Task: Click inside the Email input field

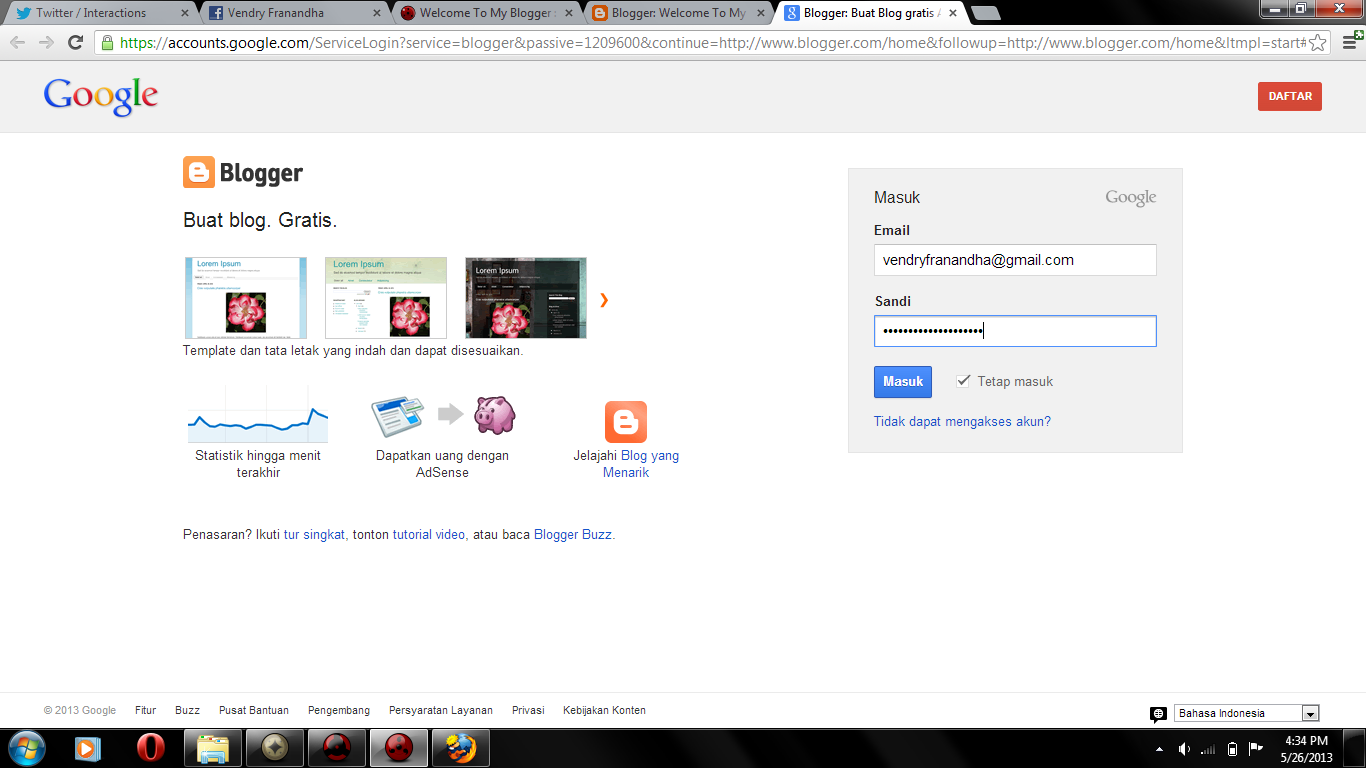Action: pyautogui.click(x=1015, y=259)
